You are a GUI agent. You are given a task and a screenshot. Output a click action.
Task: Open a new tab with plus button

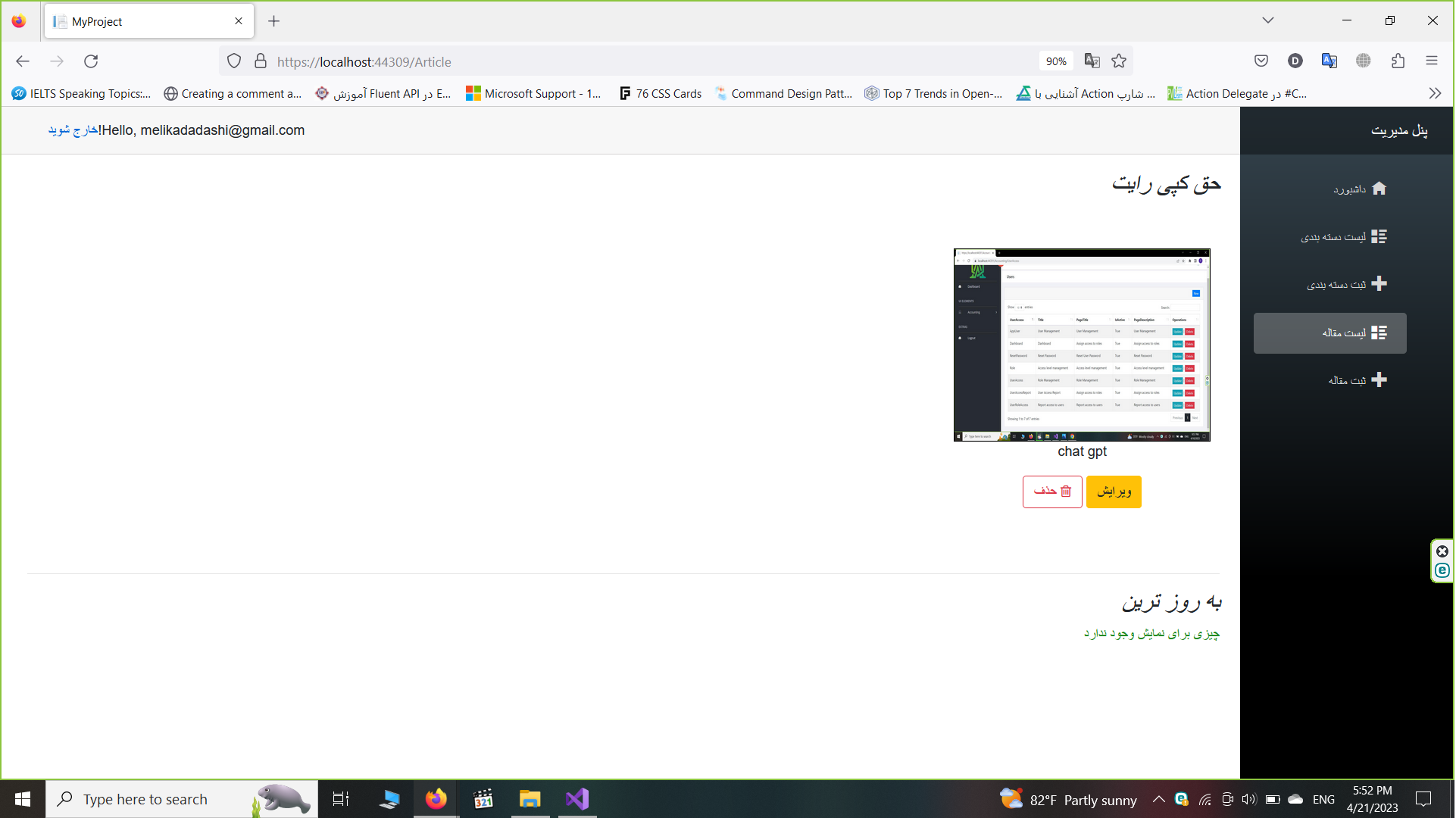[x=274, y=21]
